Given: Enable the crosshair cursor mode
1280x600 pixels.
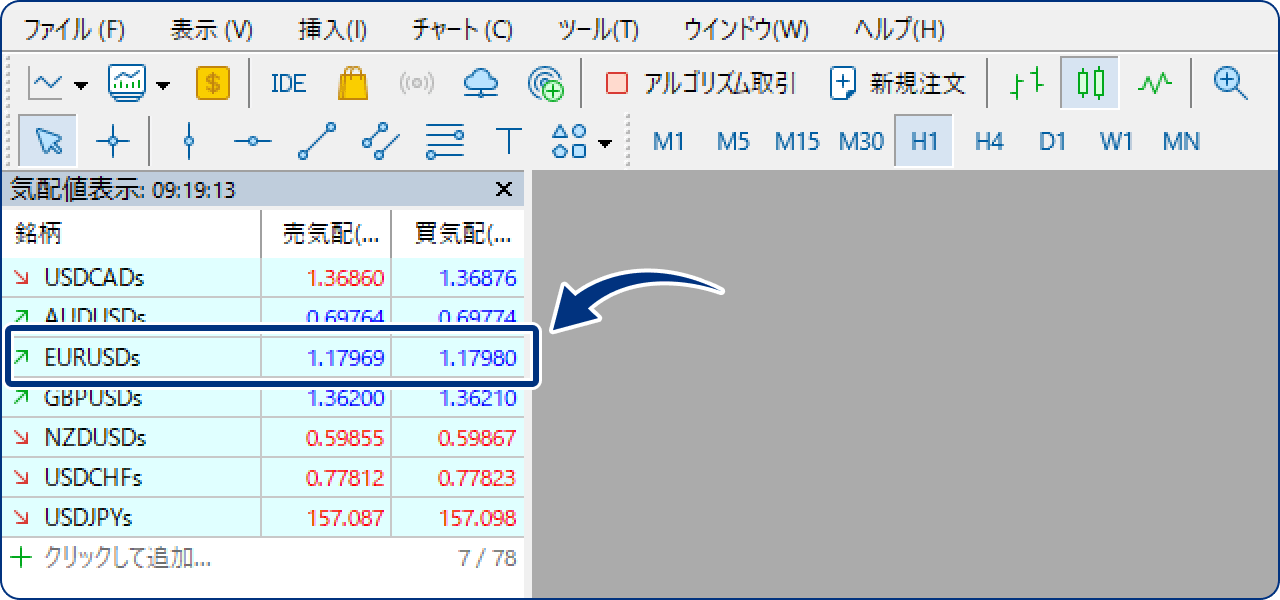Looking at the screenshot, I should pos(113,142).
